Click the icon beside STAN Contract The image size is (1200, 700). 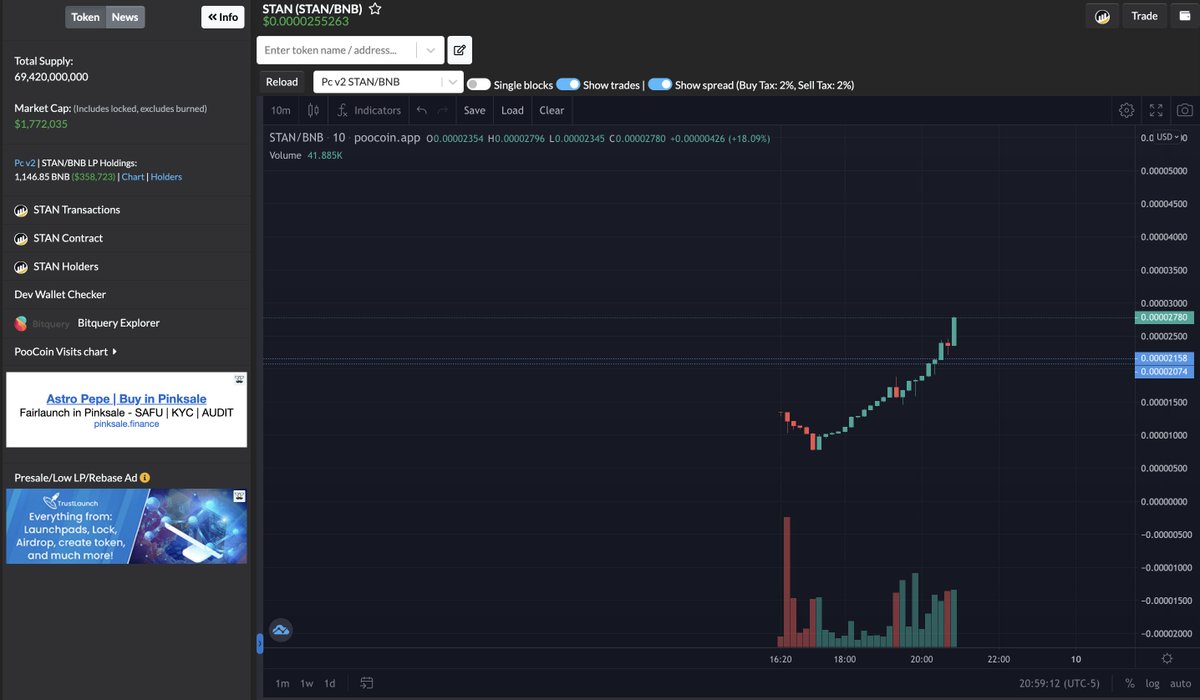(x=21, y=238)
